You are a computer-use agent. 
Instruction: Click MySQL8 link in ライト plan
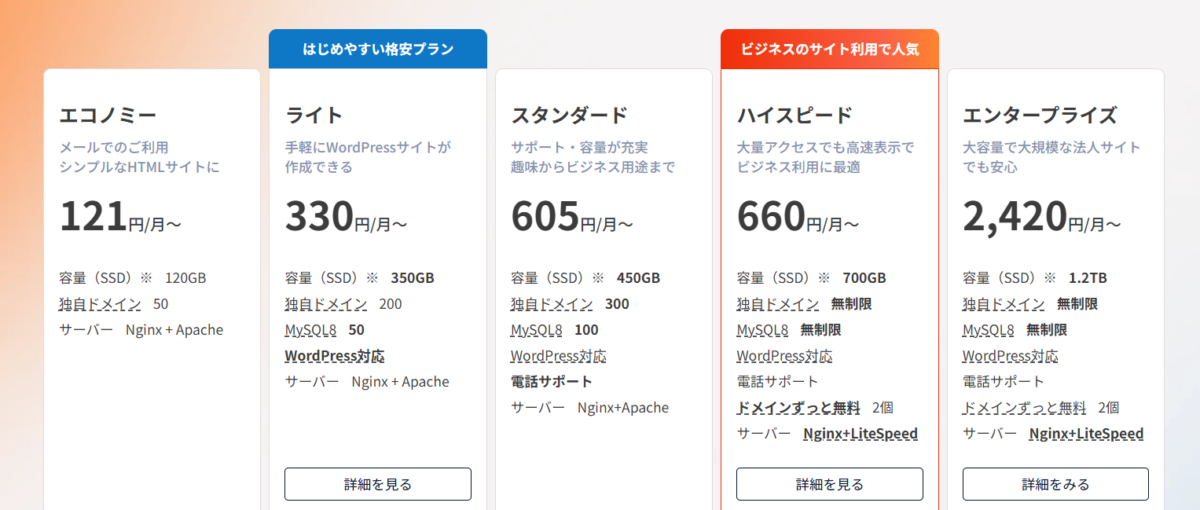point(311,330)
